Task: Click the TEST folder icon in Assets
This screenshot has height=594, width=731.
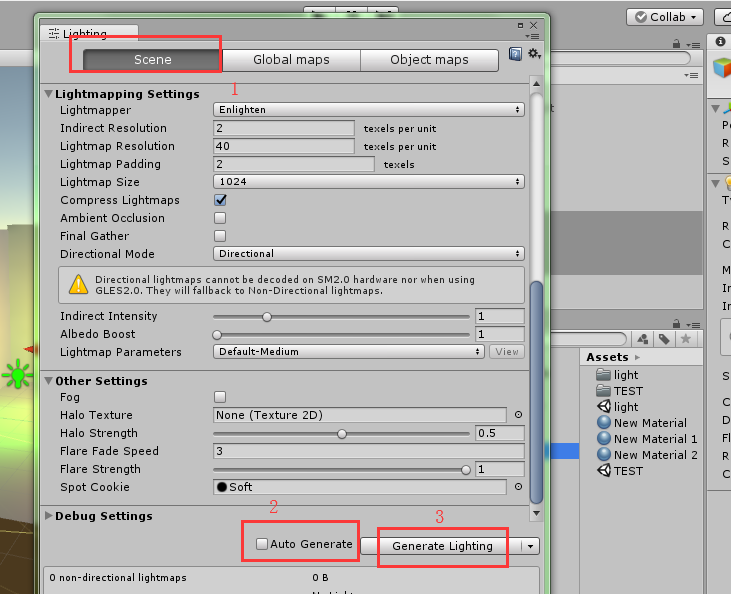Action: click(604, 390)
